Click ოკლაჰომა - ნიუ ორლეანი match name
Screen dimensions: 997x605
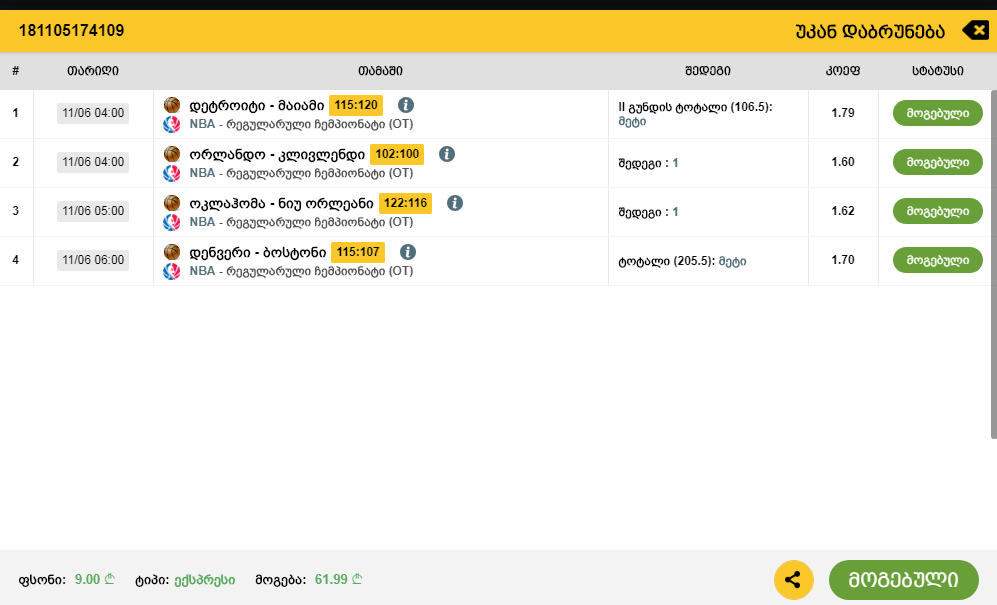[281, 204]
